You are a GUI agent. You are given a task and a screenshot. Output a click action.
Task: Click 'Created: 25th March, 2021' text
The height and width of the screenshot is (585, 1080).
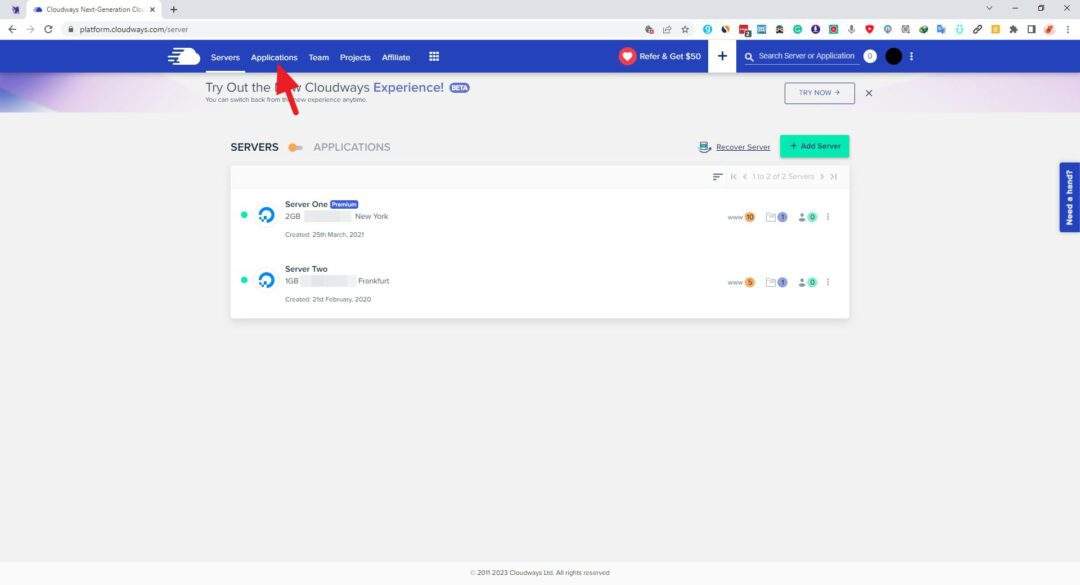pyautogui.click(x=324, y=235)
